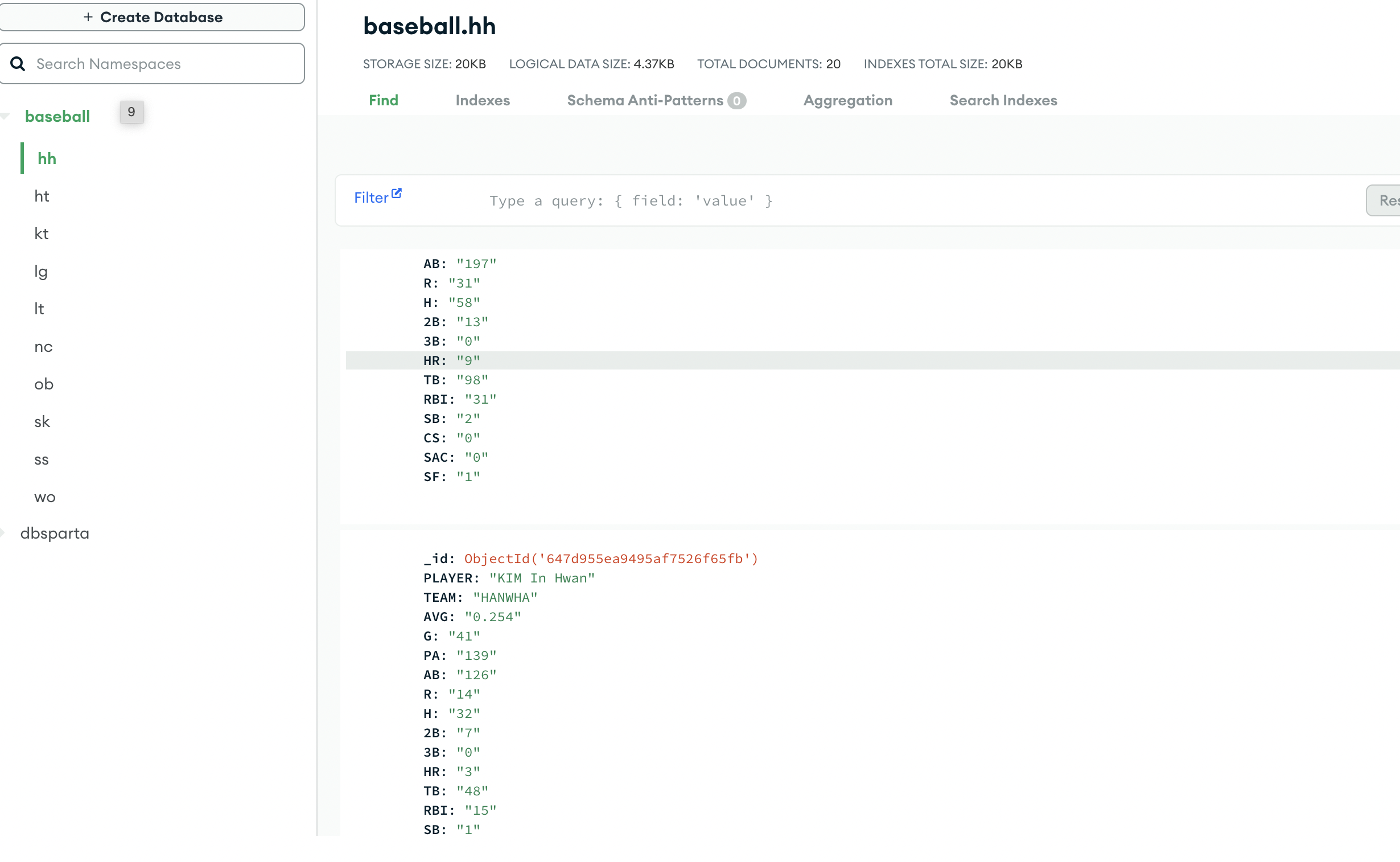The image size is (1400, 862).
Task: Collapse the baseball database tree
Action: click(5, 116)
